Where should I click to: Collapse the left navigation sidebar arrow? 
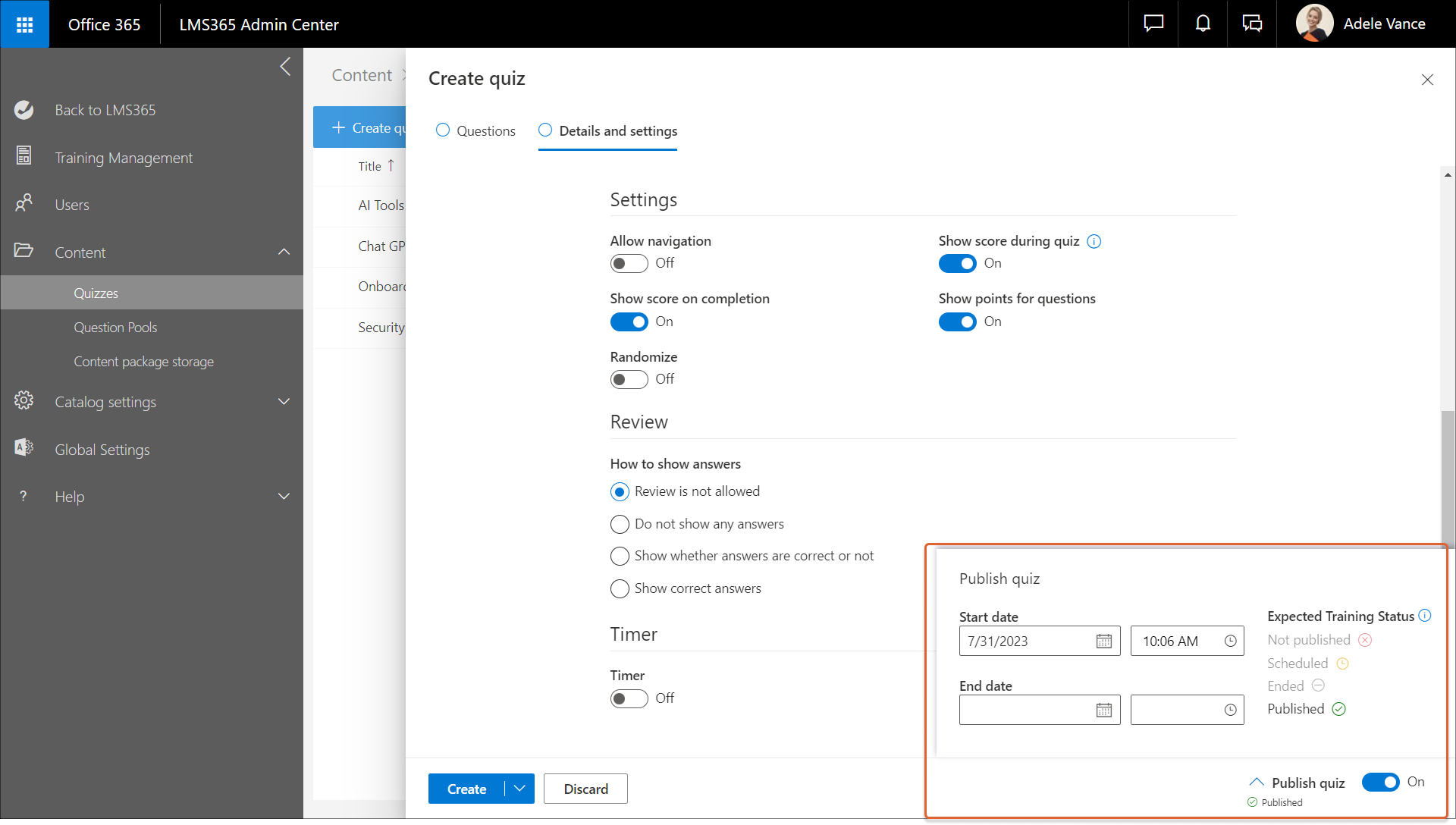pos(285,67)
